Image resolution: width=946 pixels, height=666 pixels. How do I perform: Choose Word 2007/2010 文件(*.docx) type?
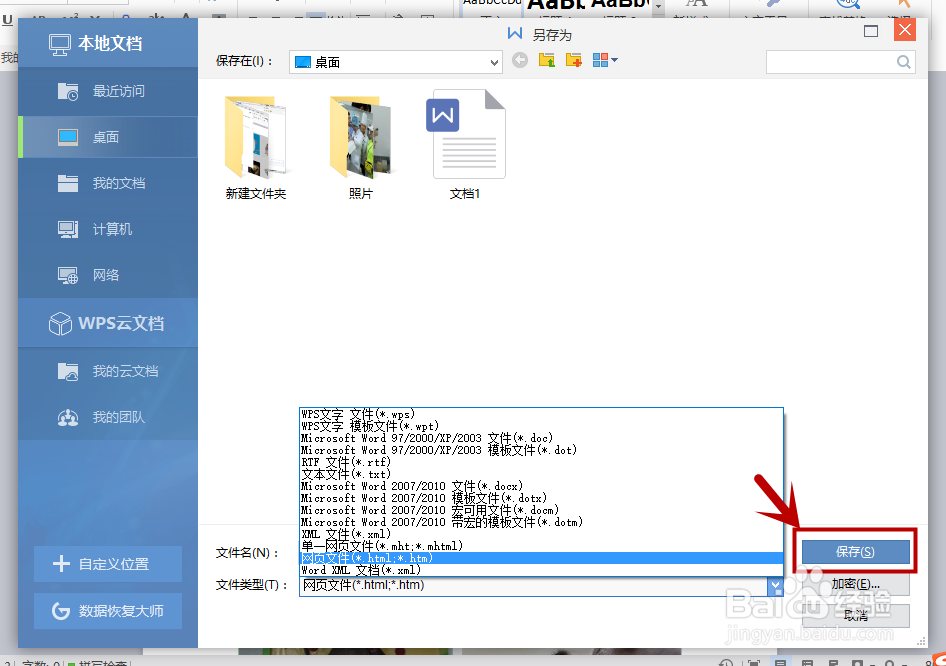[541, 486]
